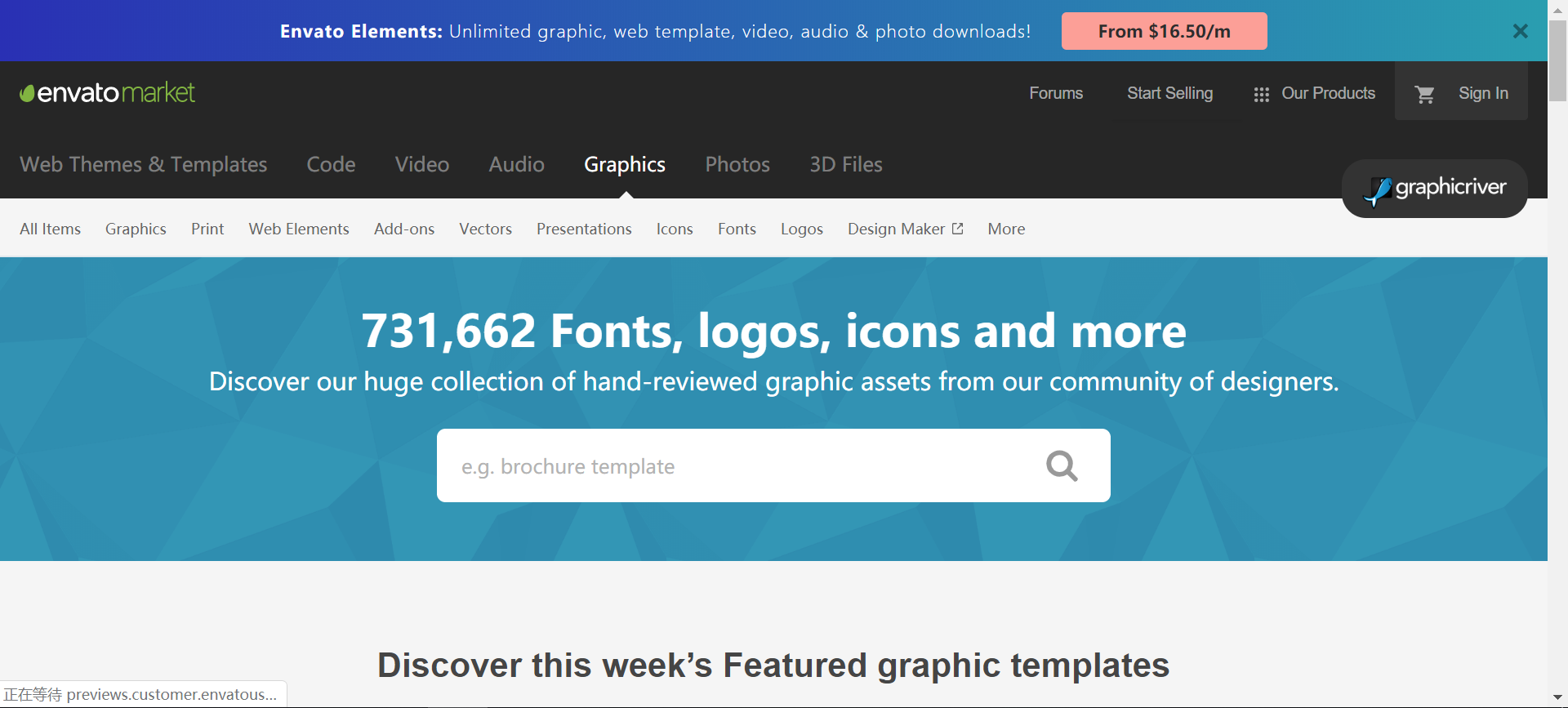Click the From $16.50/m button
This screenshot has height=708, width=1568.
(x=1164, y=31)
